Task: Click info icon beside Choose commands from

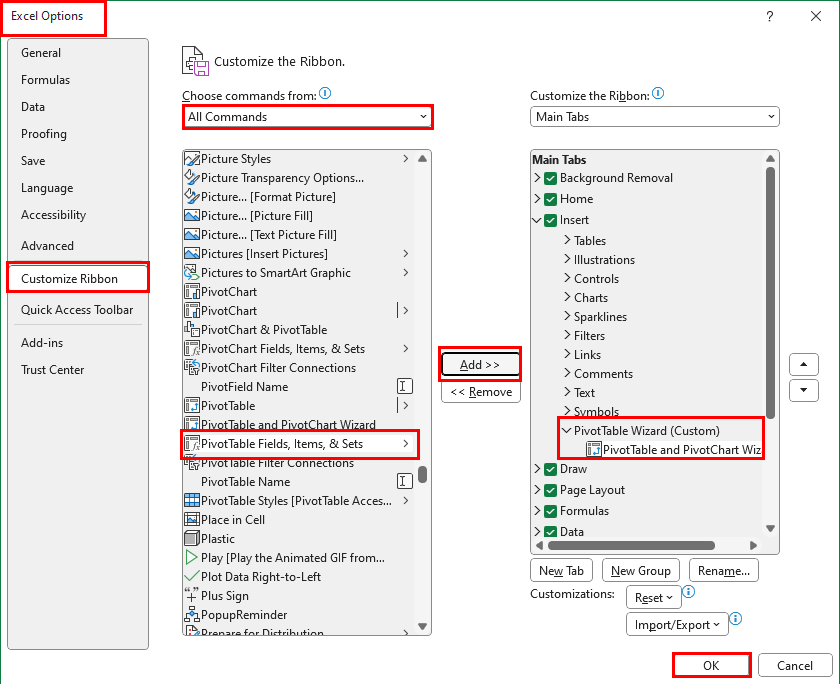Action: (325, 94)
